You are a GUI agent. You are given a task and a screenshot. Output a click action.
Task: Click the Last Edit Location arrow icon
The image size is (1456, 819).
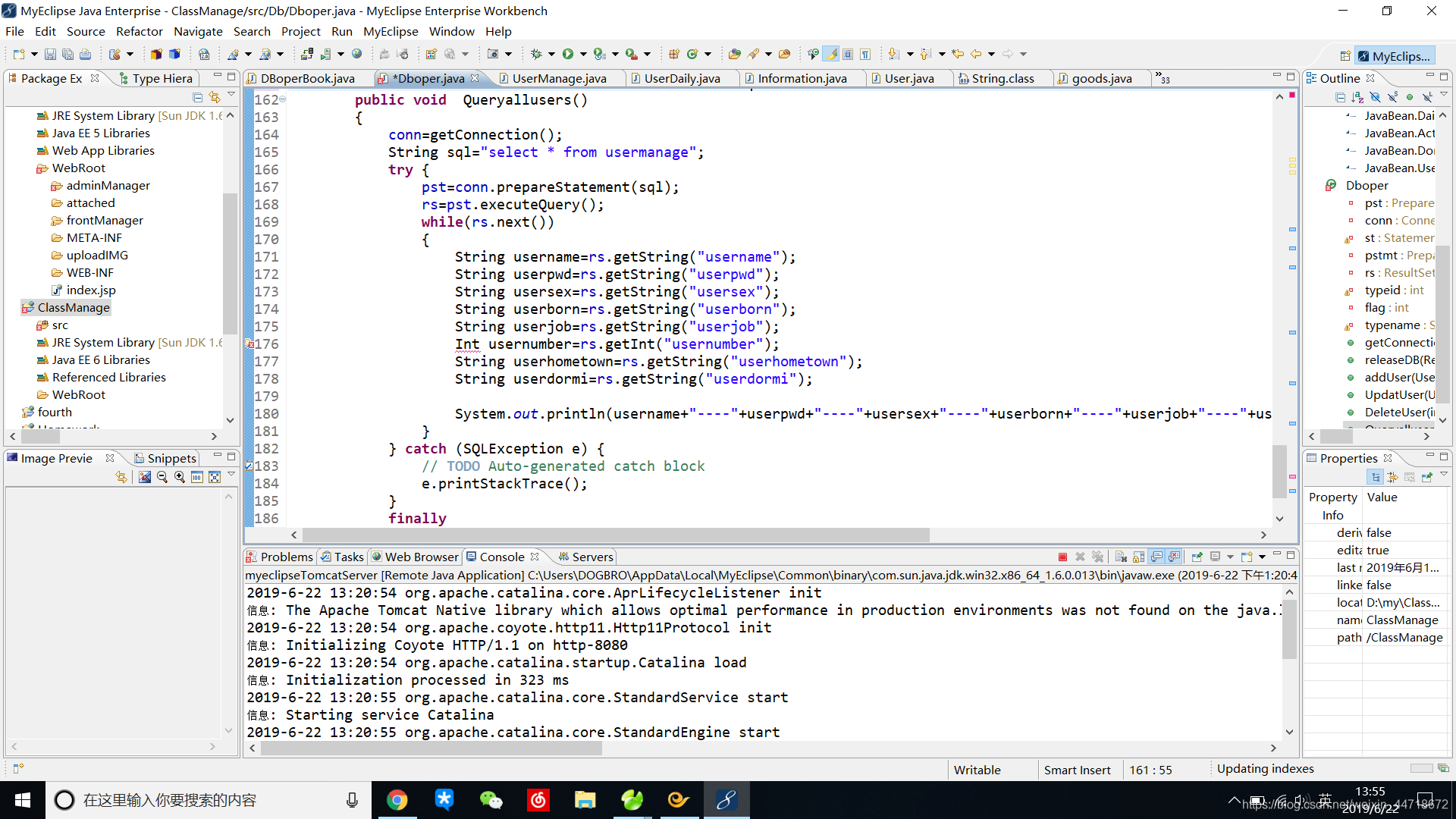click(958, 54)
